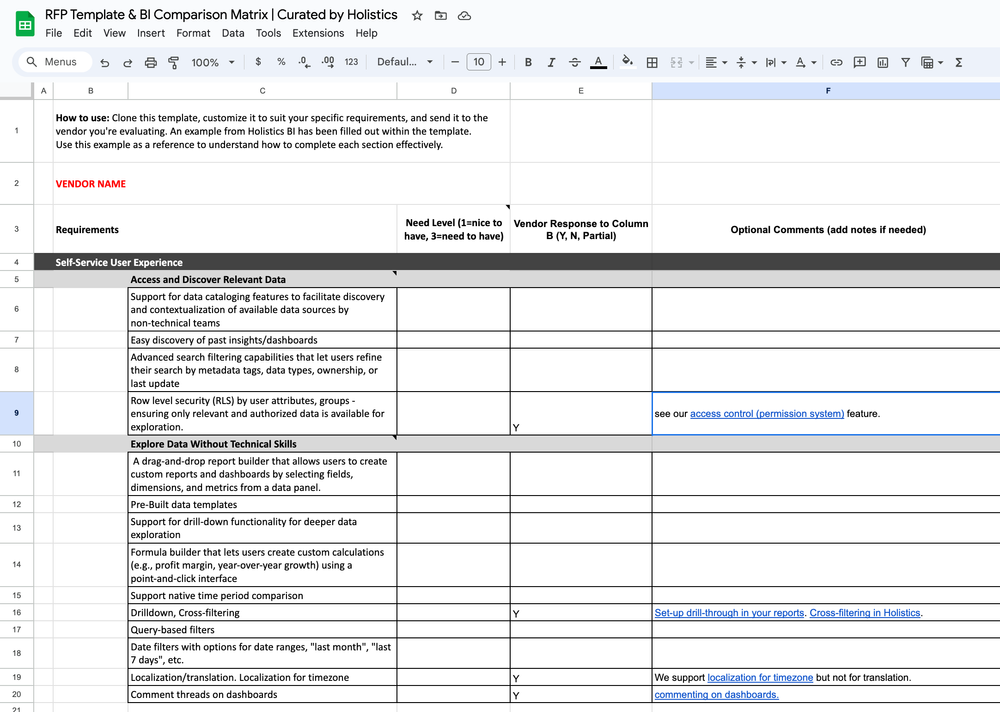Open the horizontal alignment dropdown

[x=716, y=61]
